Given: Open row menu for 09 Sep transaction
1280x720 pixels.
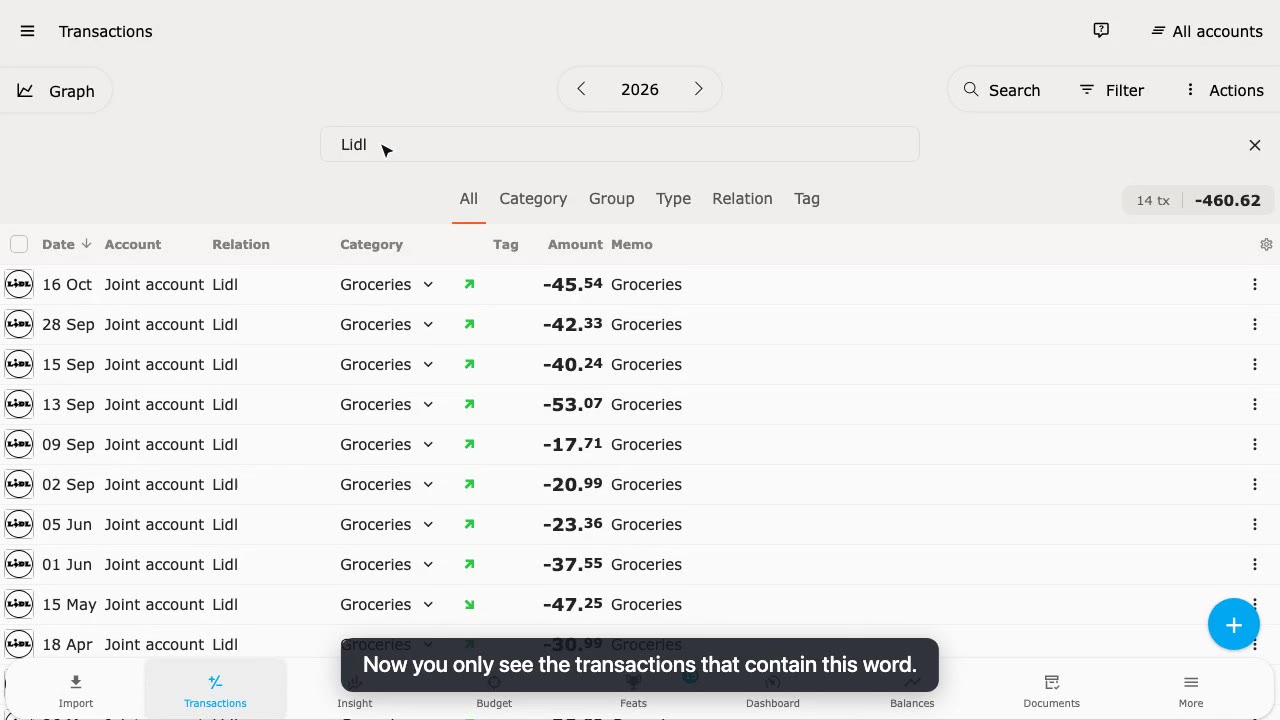Looking at the screenshot, I should pos(1255,444).
